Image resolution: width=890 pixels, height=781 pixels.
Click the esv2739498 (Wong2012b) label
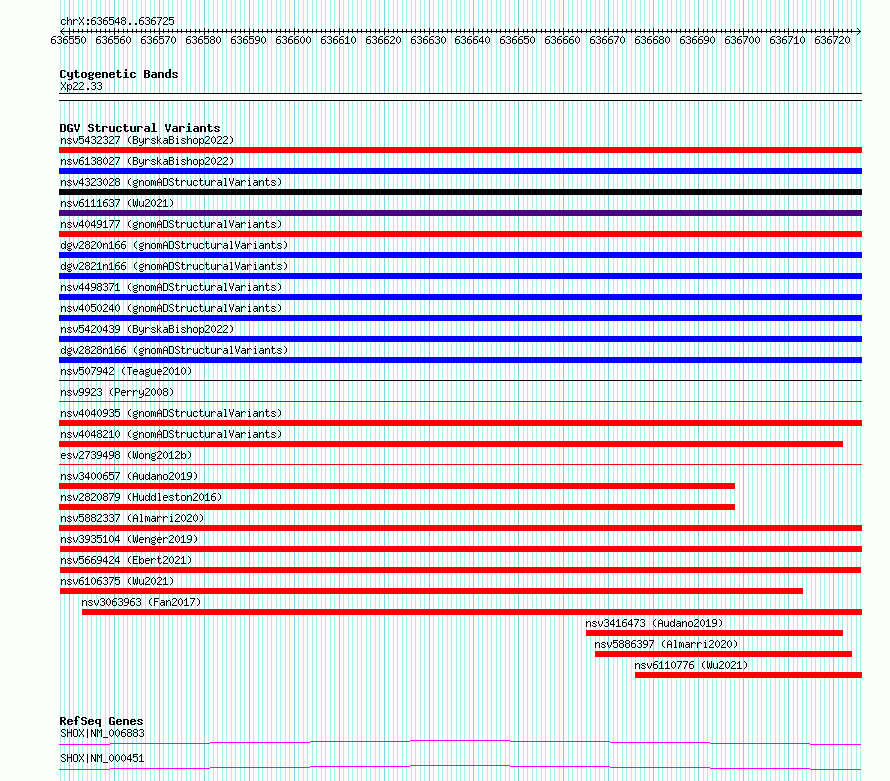coord(126,455)
